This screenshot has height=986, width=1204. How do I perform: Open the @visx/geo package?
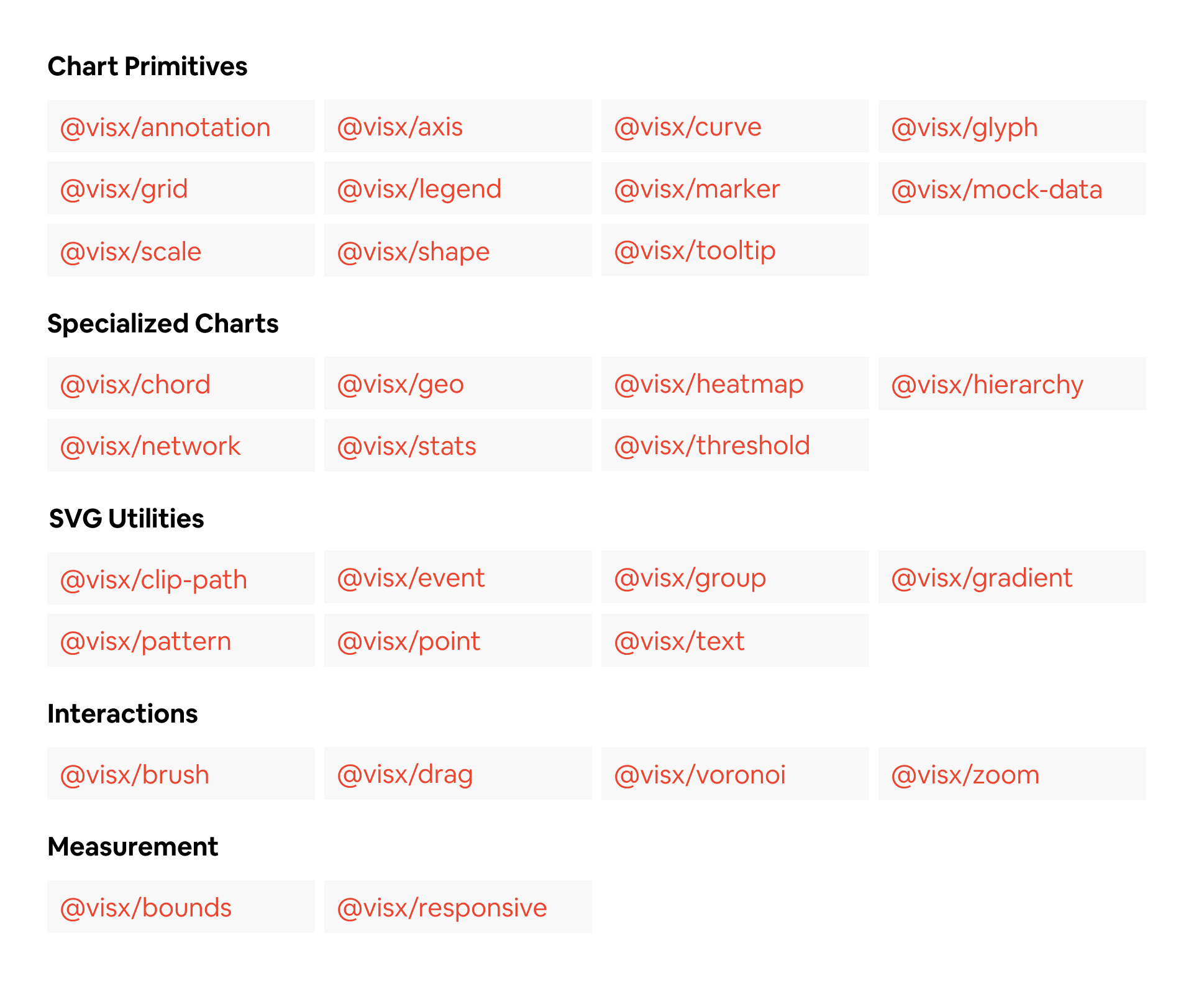coord(401,384)
